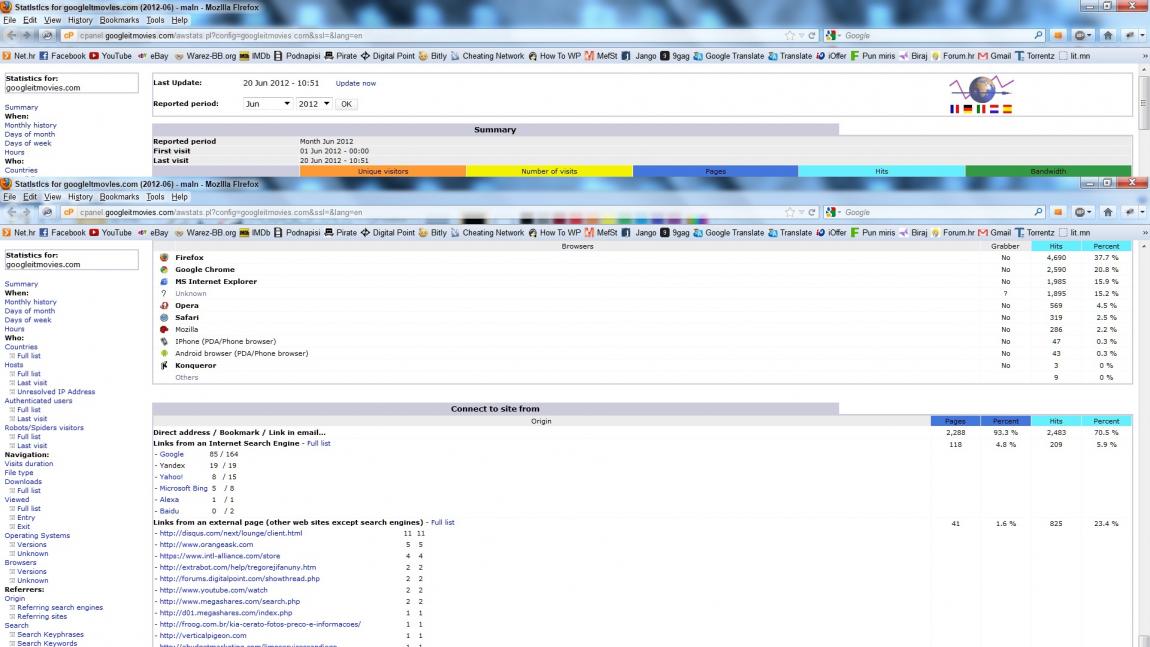Open Torrentz bookmark in the back window
The width and height of the screenshot is (1150, 647).
(1034, 56)
